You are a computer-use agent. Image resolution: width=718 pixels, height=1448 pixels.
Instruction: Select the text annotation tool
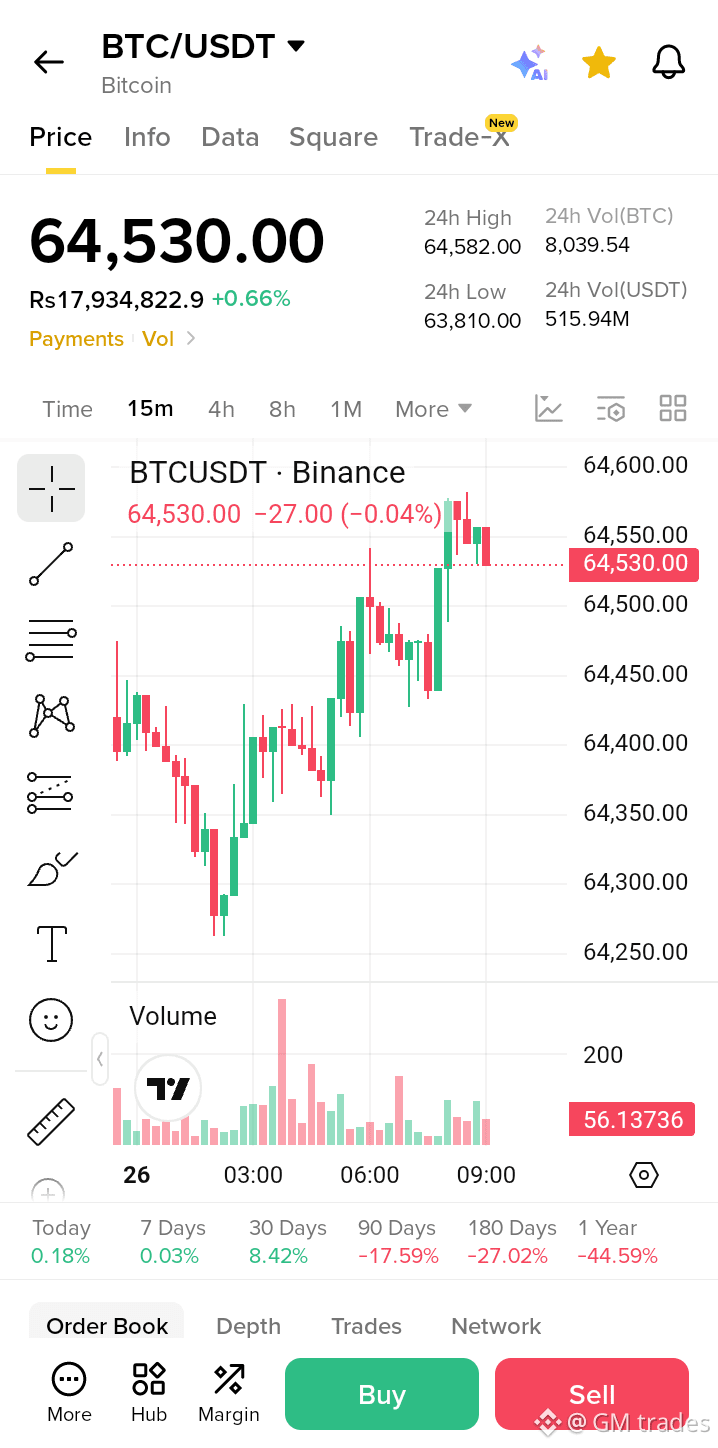point(51,943)
